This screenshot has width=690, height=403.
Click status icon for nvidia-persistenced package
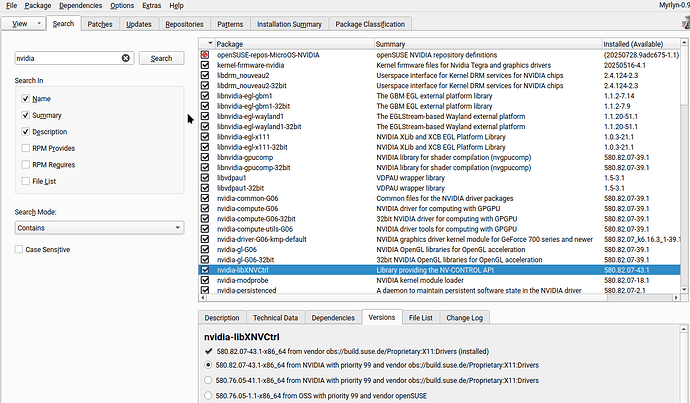click(x=205, y=291)
